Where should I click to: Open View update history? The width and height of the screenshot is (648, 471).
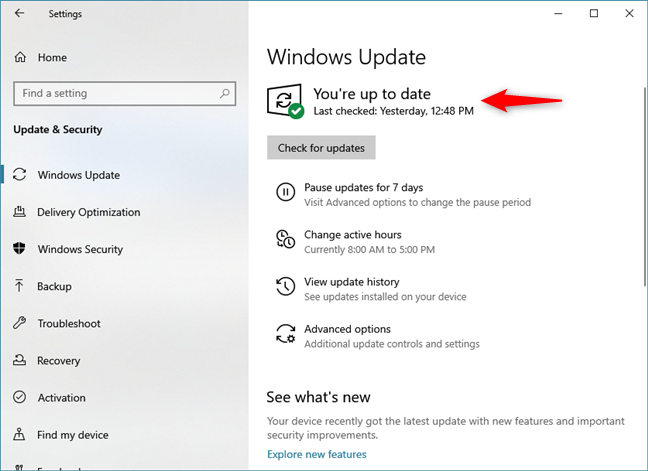[x=352, y=282]
